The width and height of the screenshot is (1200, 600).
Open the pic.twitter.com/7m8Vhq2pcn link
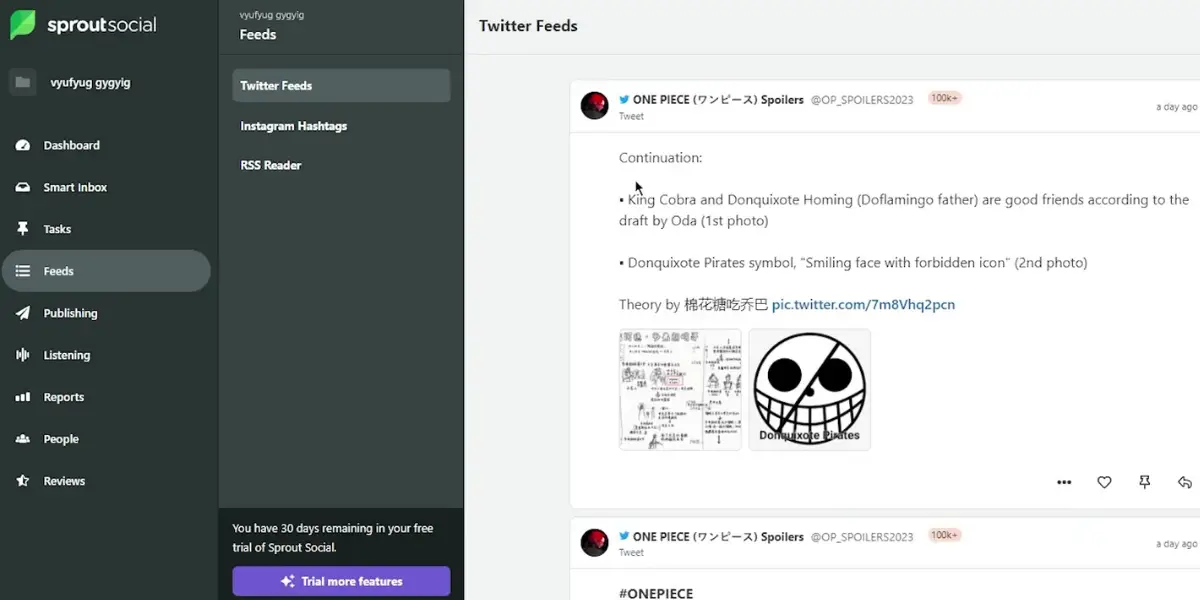[x=863, y=304]
